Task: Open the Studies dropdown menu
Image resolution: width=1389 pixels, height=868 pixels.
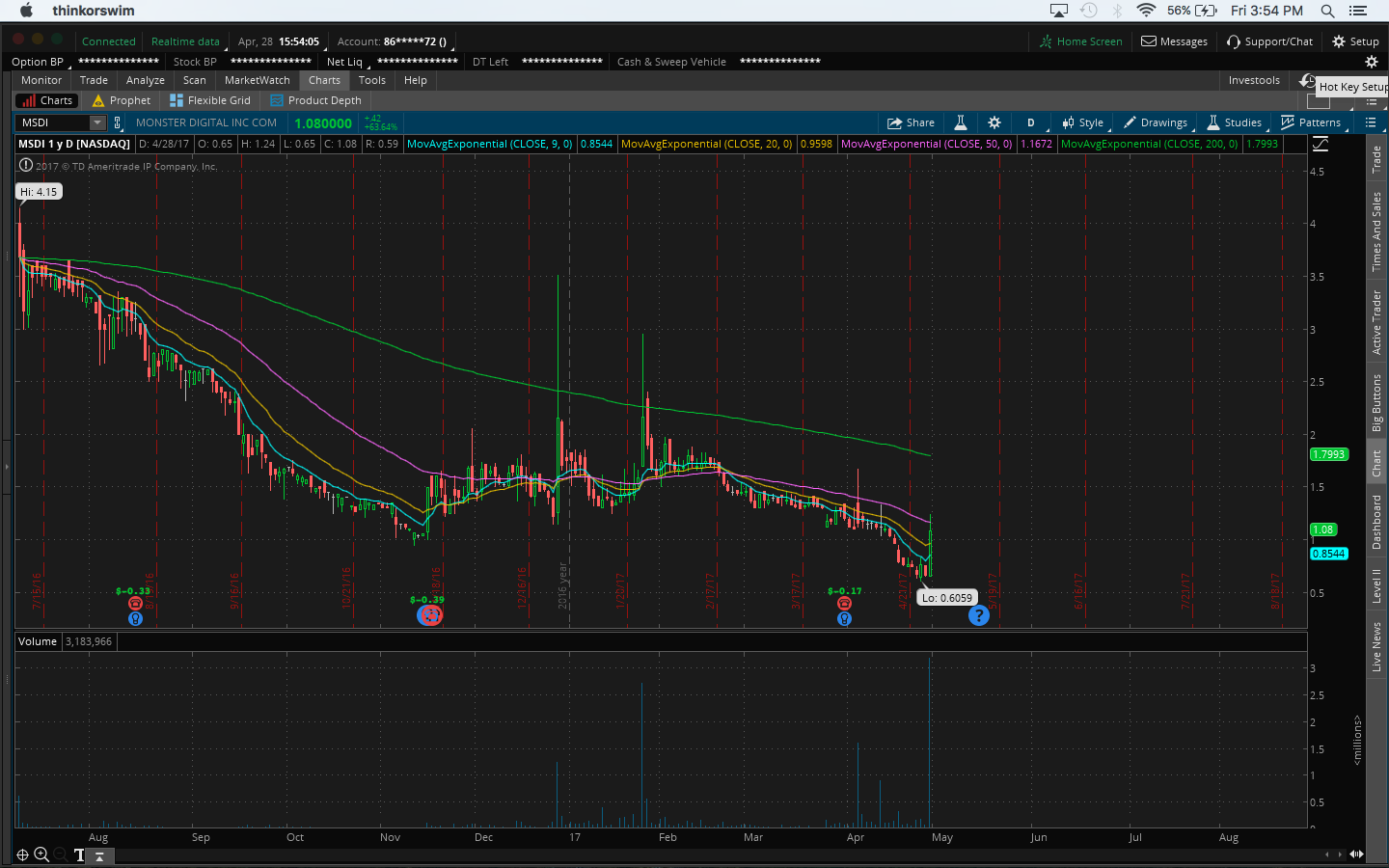Action: [x=1234, y=122]
